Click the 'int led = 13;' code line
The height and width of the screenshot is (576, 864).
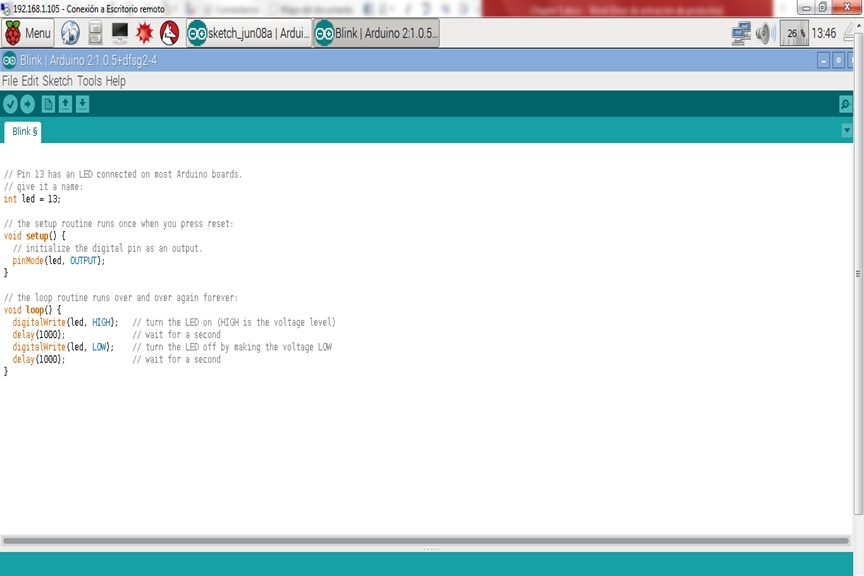point(32,199)
